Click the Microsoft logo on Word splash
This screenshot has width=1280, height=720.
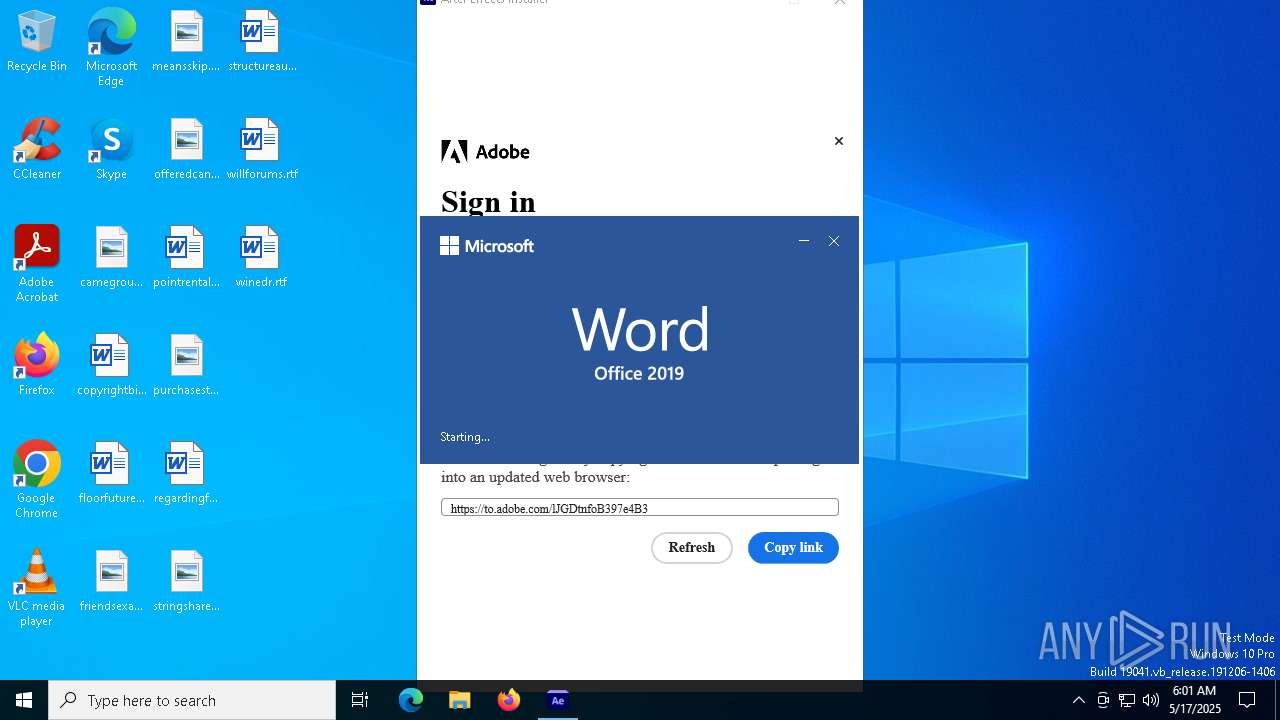[x=487, y=246]
